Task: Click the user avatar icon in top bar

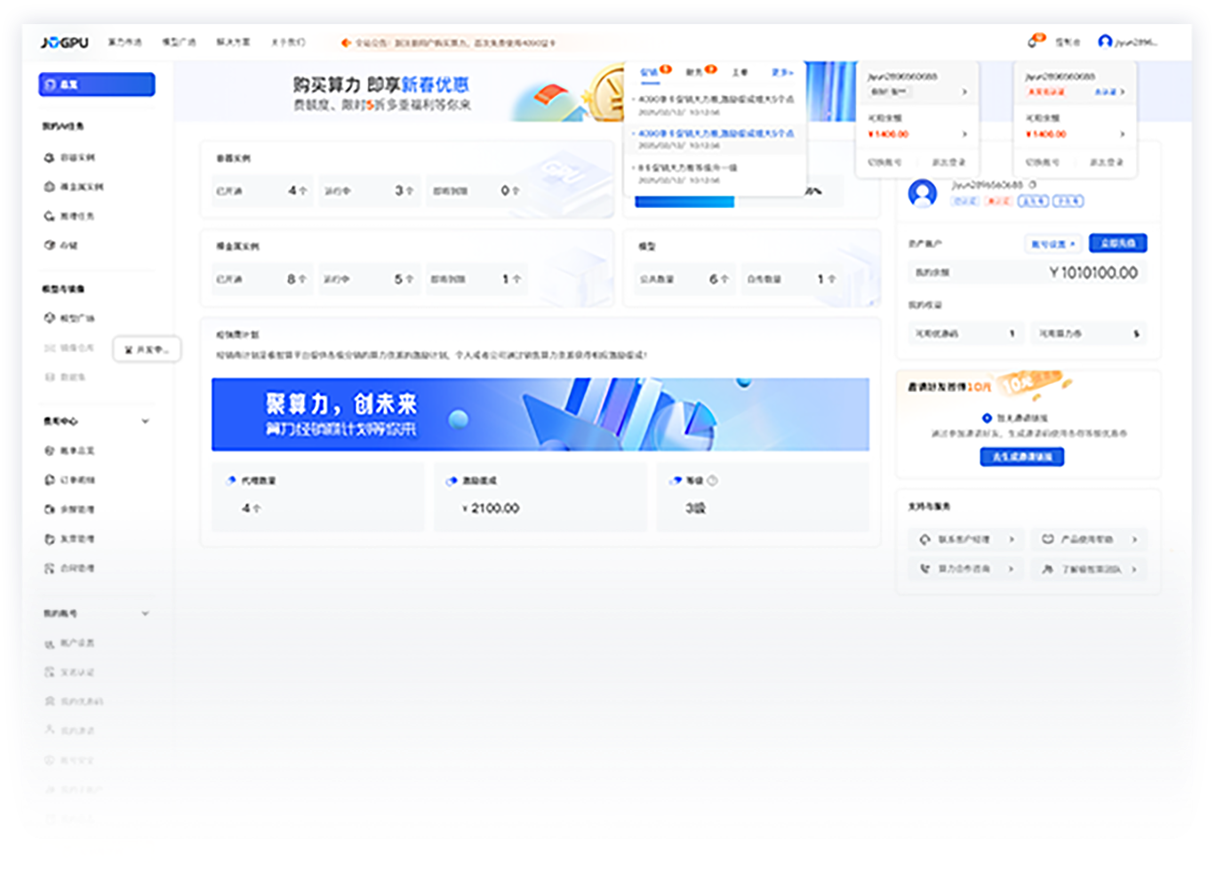Action: tap(1104, 42)
